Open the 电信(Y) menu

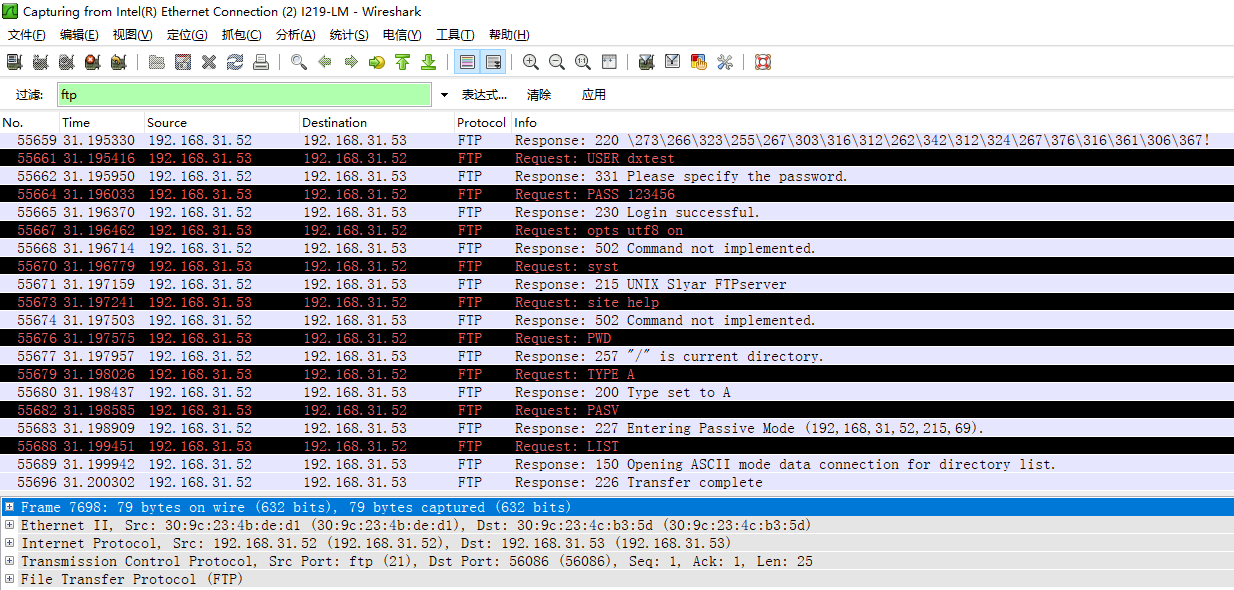[402, 35]
